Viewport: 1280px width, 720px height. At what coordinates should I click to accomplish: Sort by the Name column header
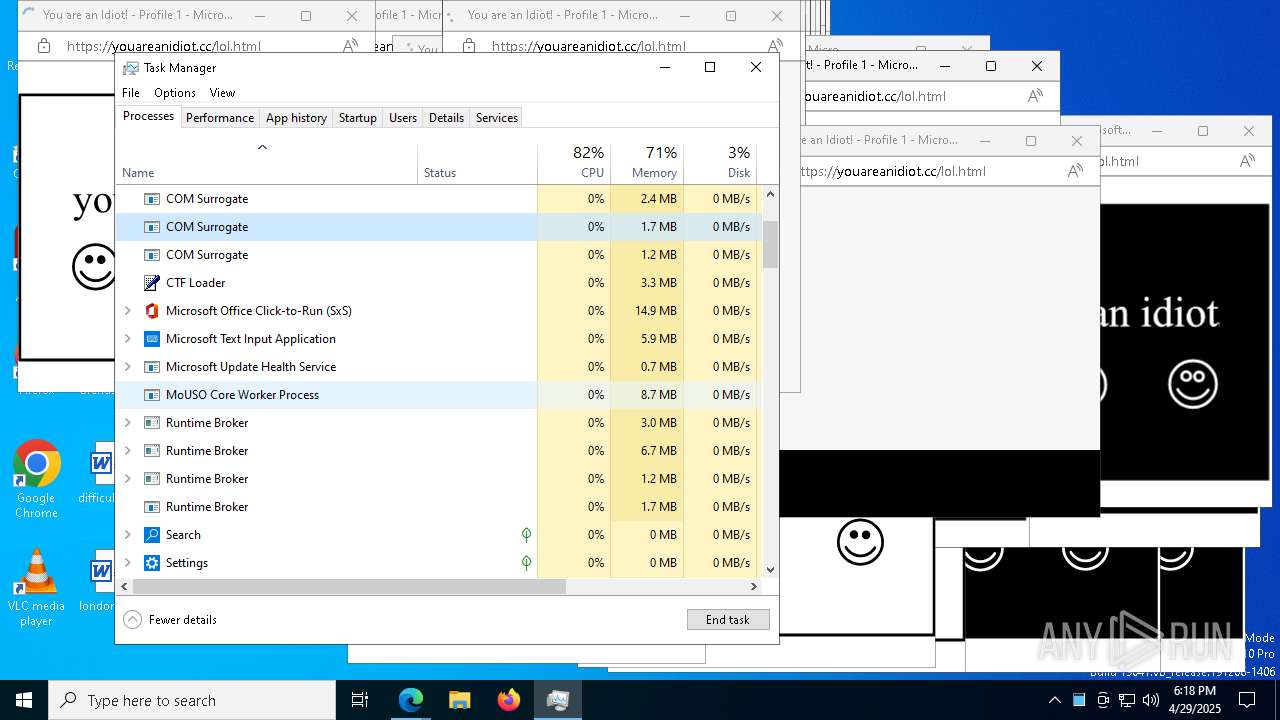[267, 163]
